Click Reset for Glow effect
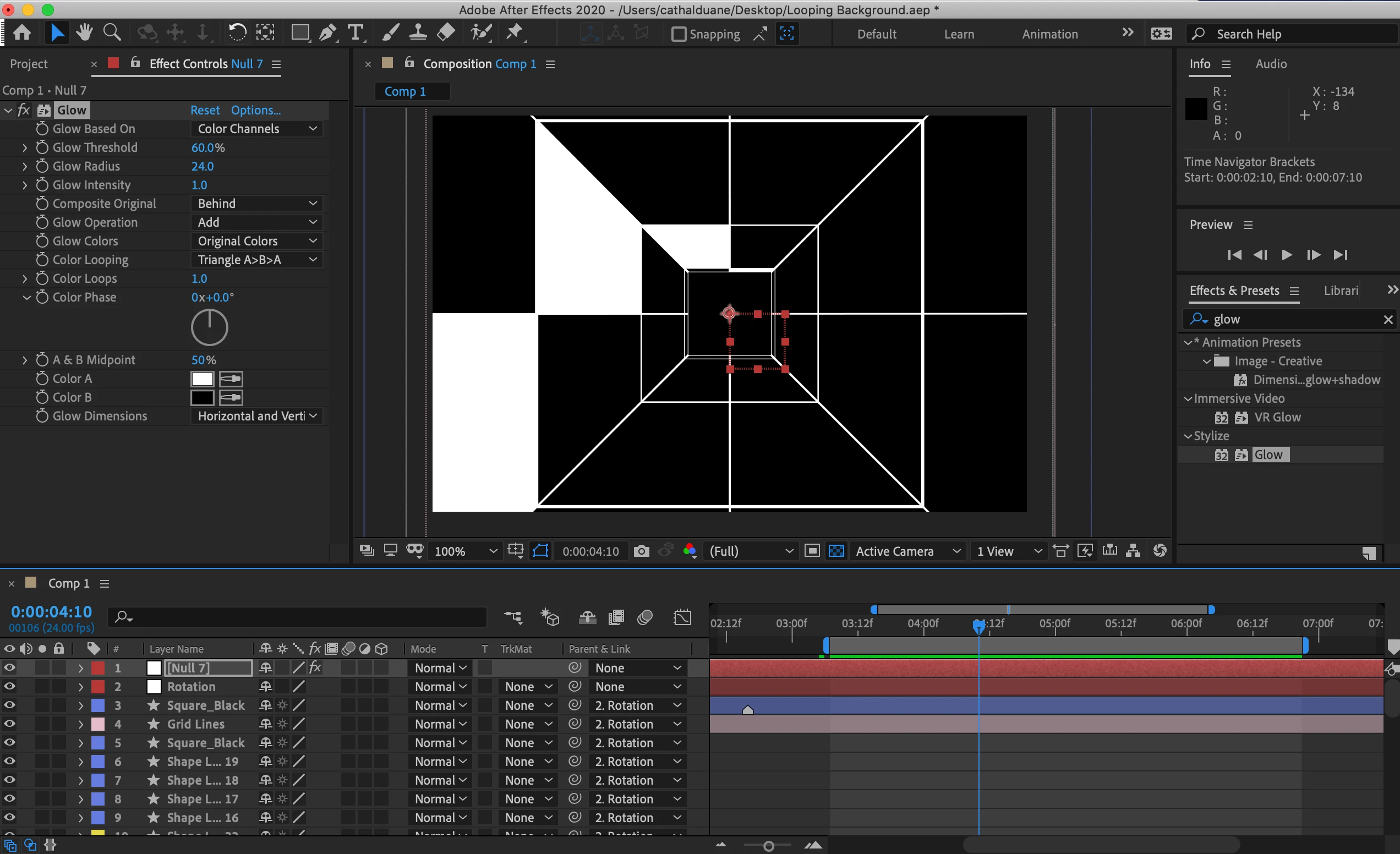 tap(205, 110)
